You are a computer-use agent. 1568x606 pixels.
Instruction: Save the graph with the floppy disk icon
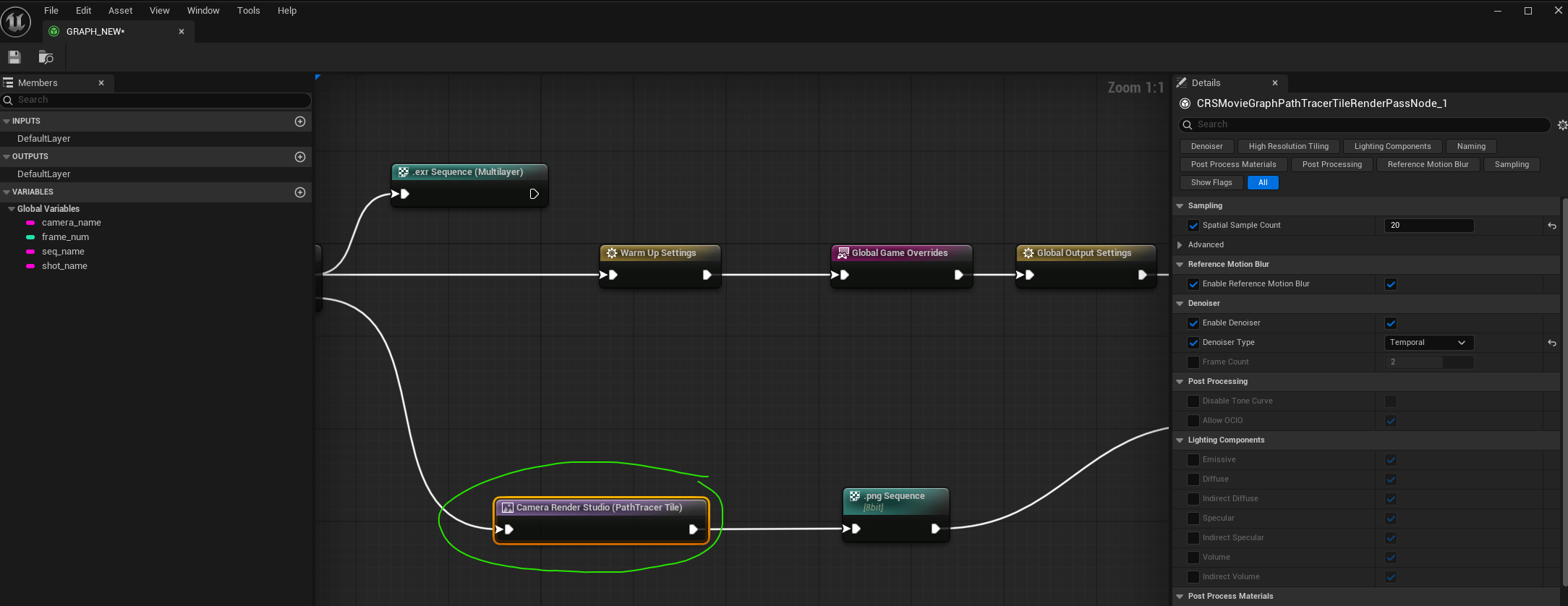[x=14, y=57]
